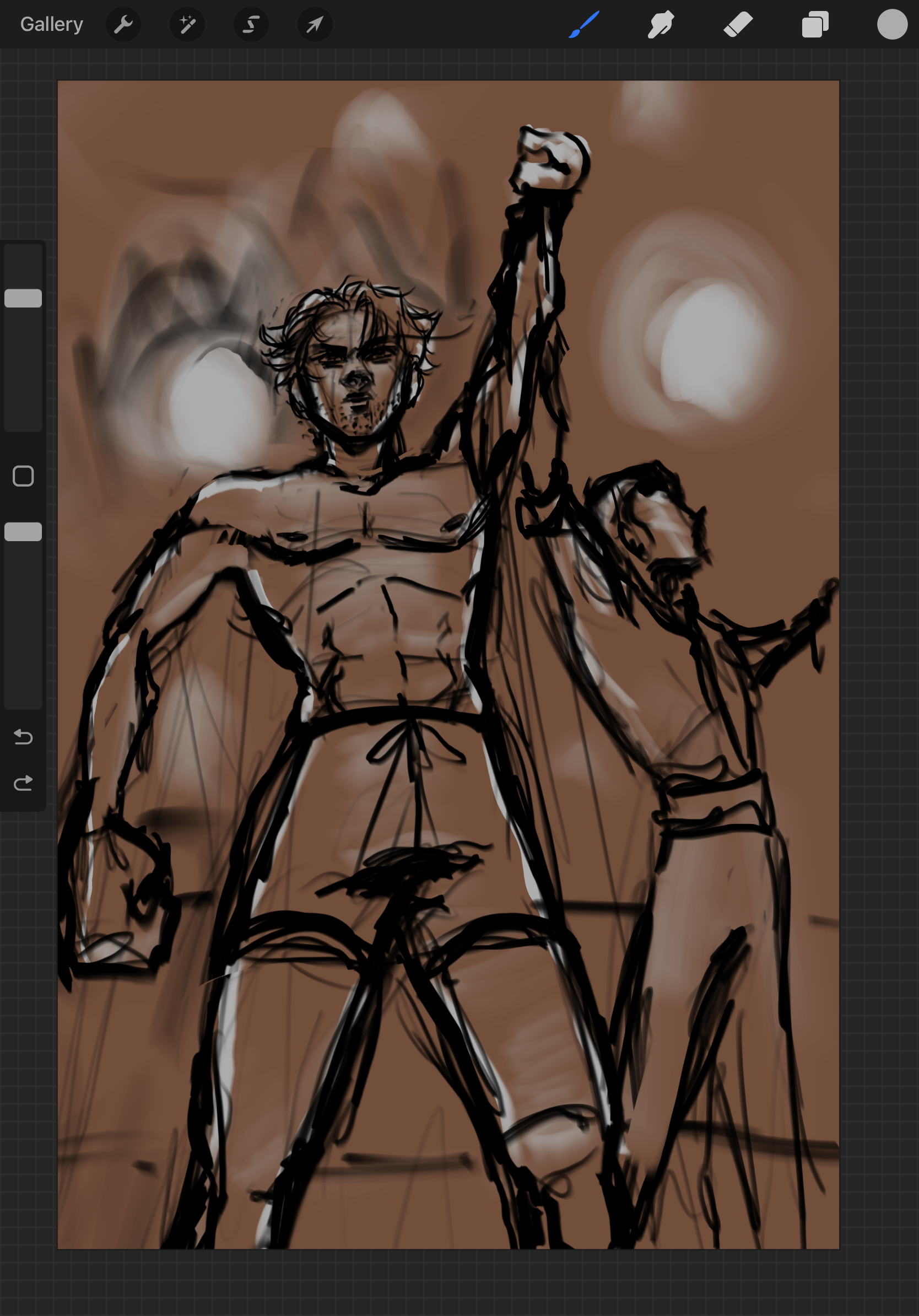This screenshot has width=919, height=1316.
Task: Open the active color swatch
Action: pyautogui.click(x=891, y=24)
